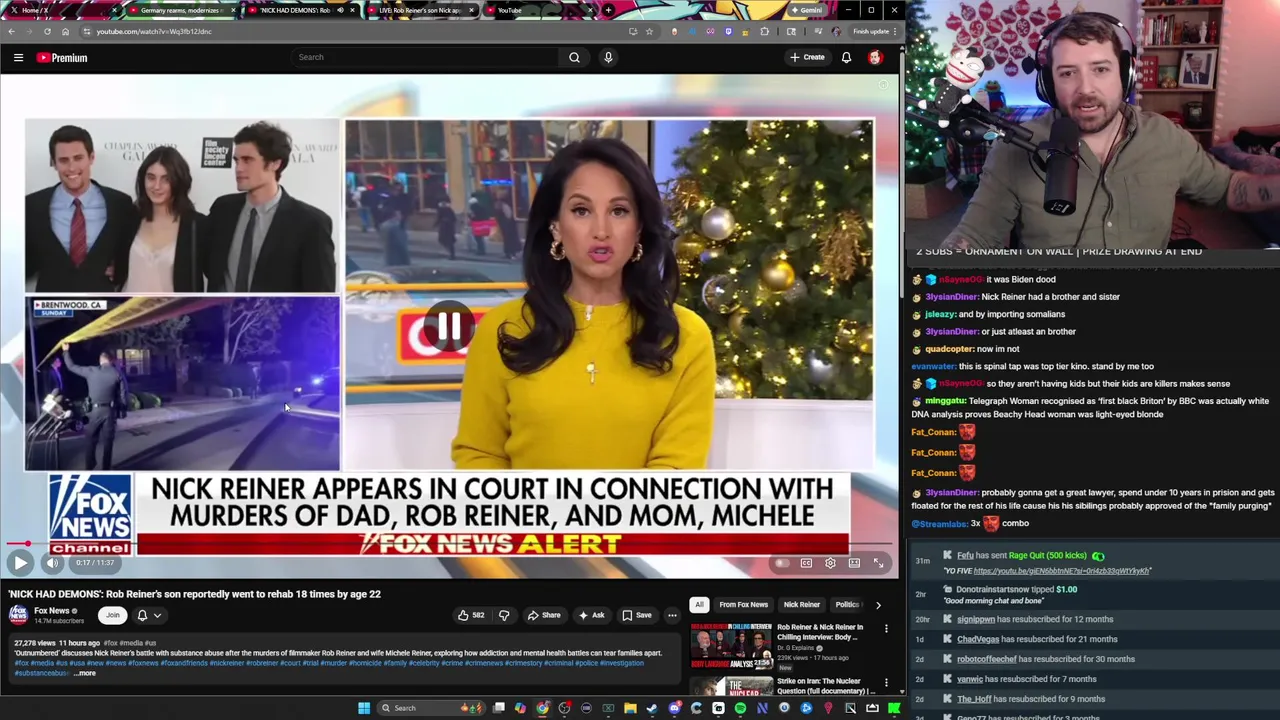This screenshot has width=1280, height=720.
Task: Expand the description with ...more
Action: tap(84, 673)
